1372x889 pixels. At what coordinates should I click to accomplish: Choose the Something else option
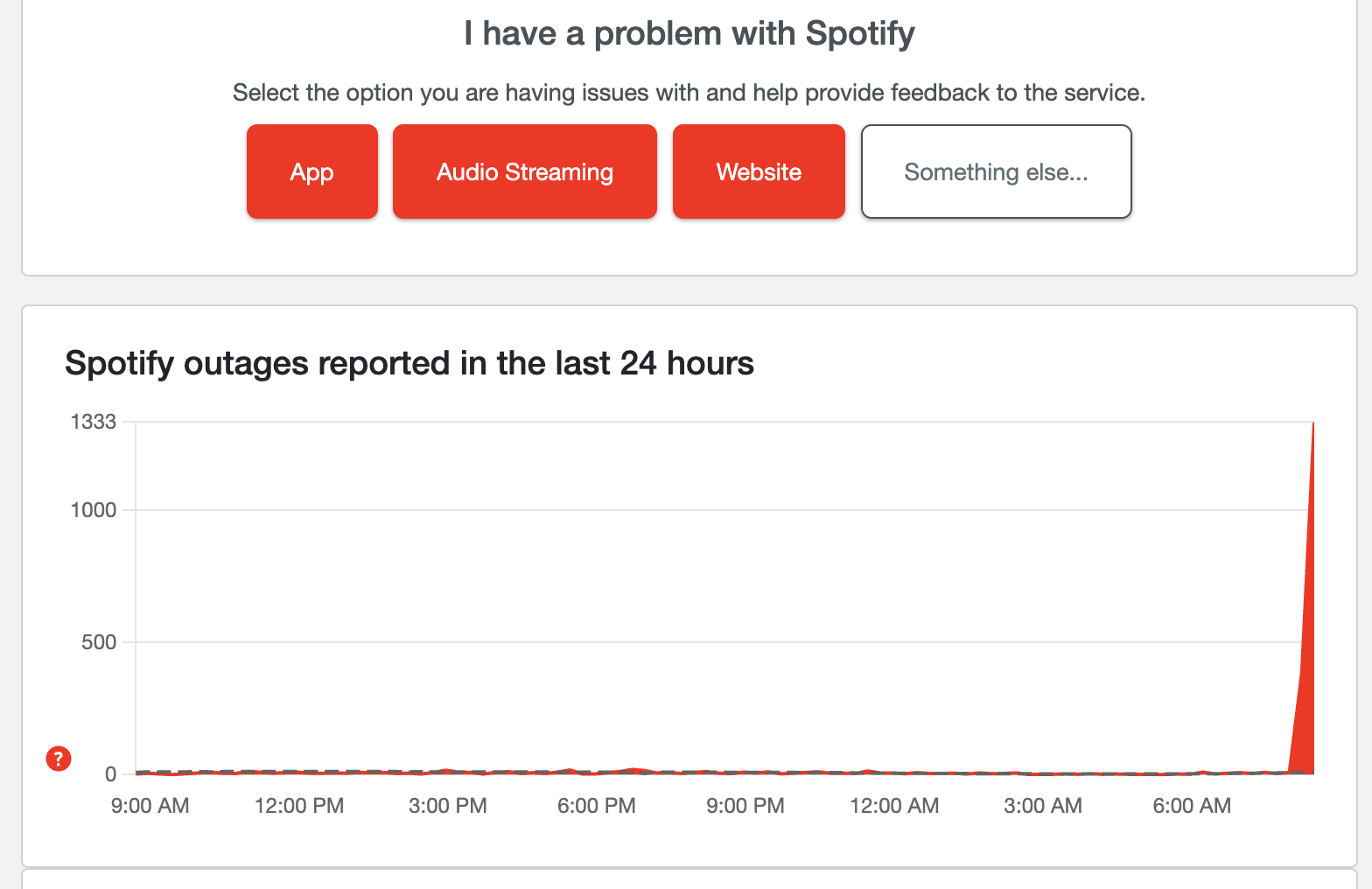pos(997,171)
